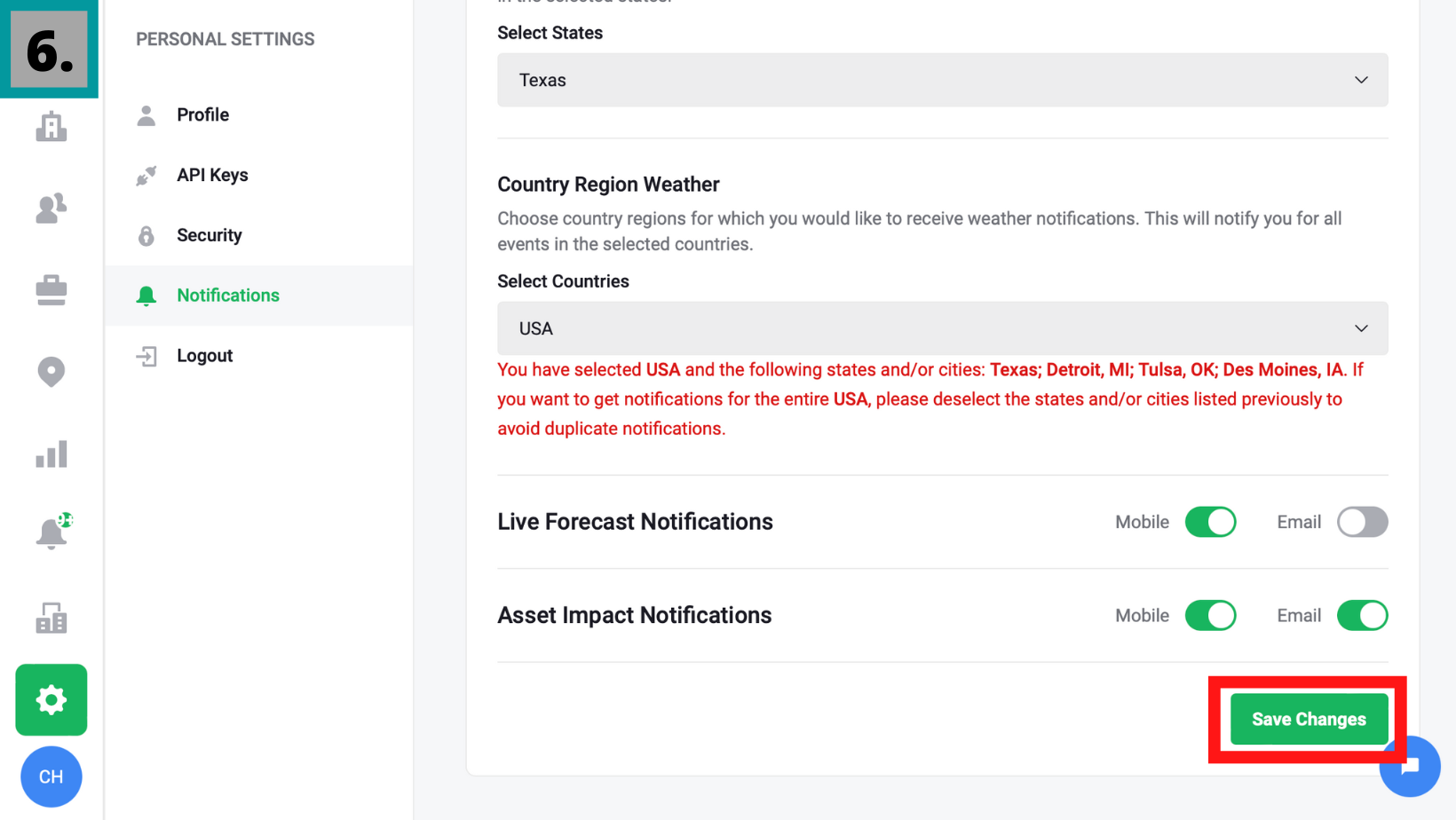Go to Profile settings
The height and width of the screenshot is (820, 1456).
pos(202,114)
